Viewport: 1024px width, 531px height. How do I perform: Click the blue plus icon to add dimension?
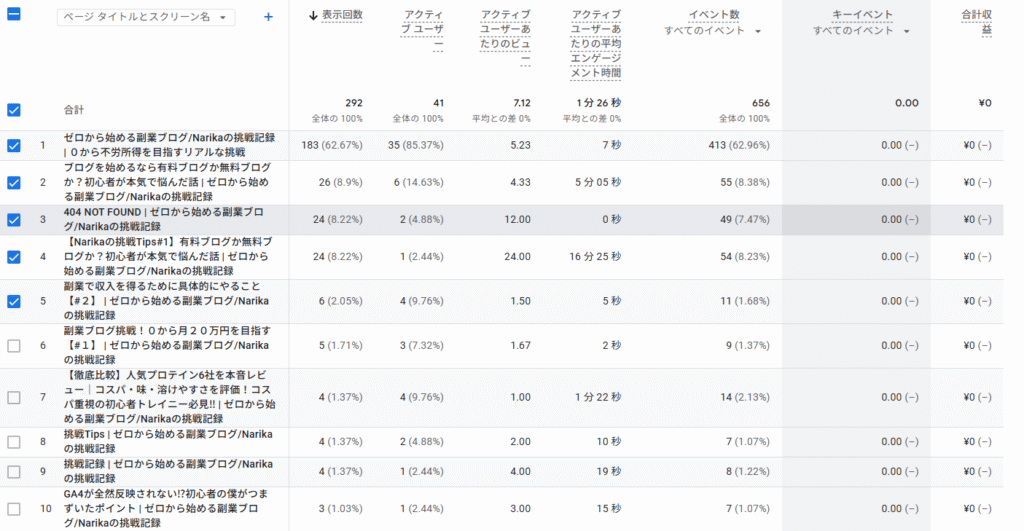click(x=268, y=17)
